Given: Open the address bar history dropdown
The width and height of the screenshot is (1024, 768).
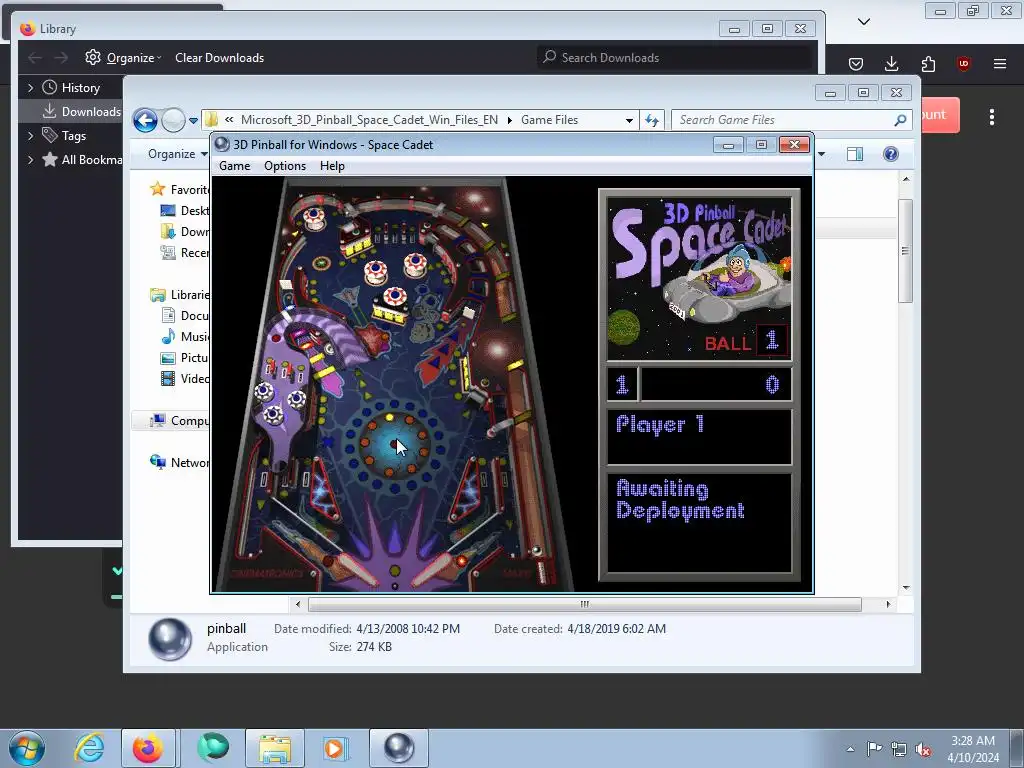Looking at the screenshot, I should [x=629, y=120].
